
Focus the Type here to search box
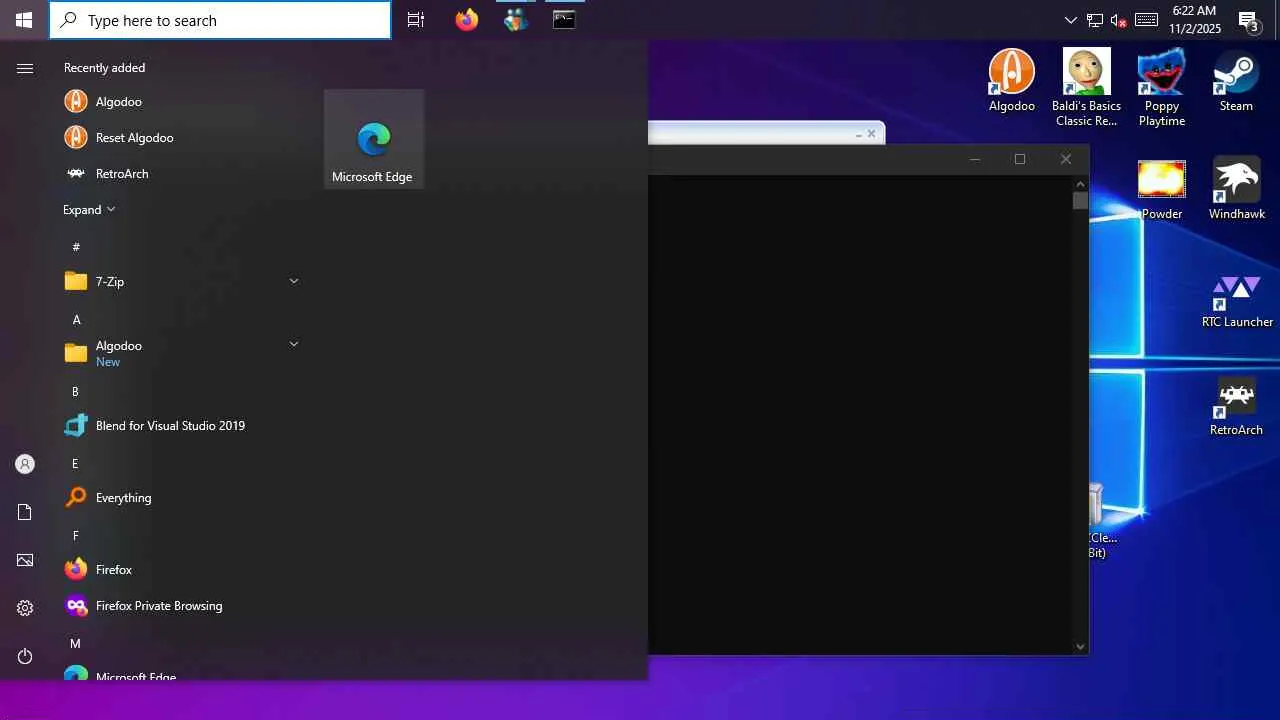tap(220, 20)
